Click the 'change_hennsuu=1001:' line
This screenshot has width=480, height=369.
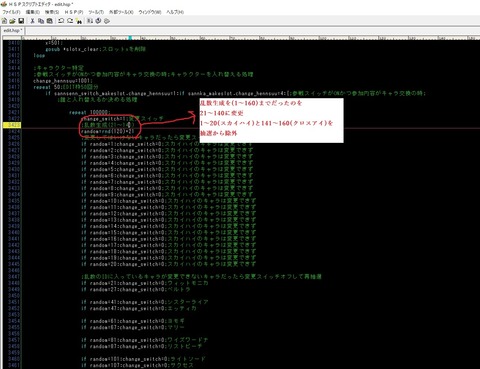tap(63, 81)
